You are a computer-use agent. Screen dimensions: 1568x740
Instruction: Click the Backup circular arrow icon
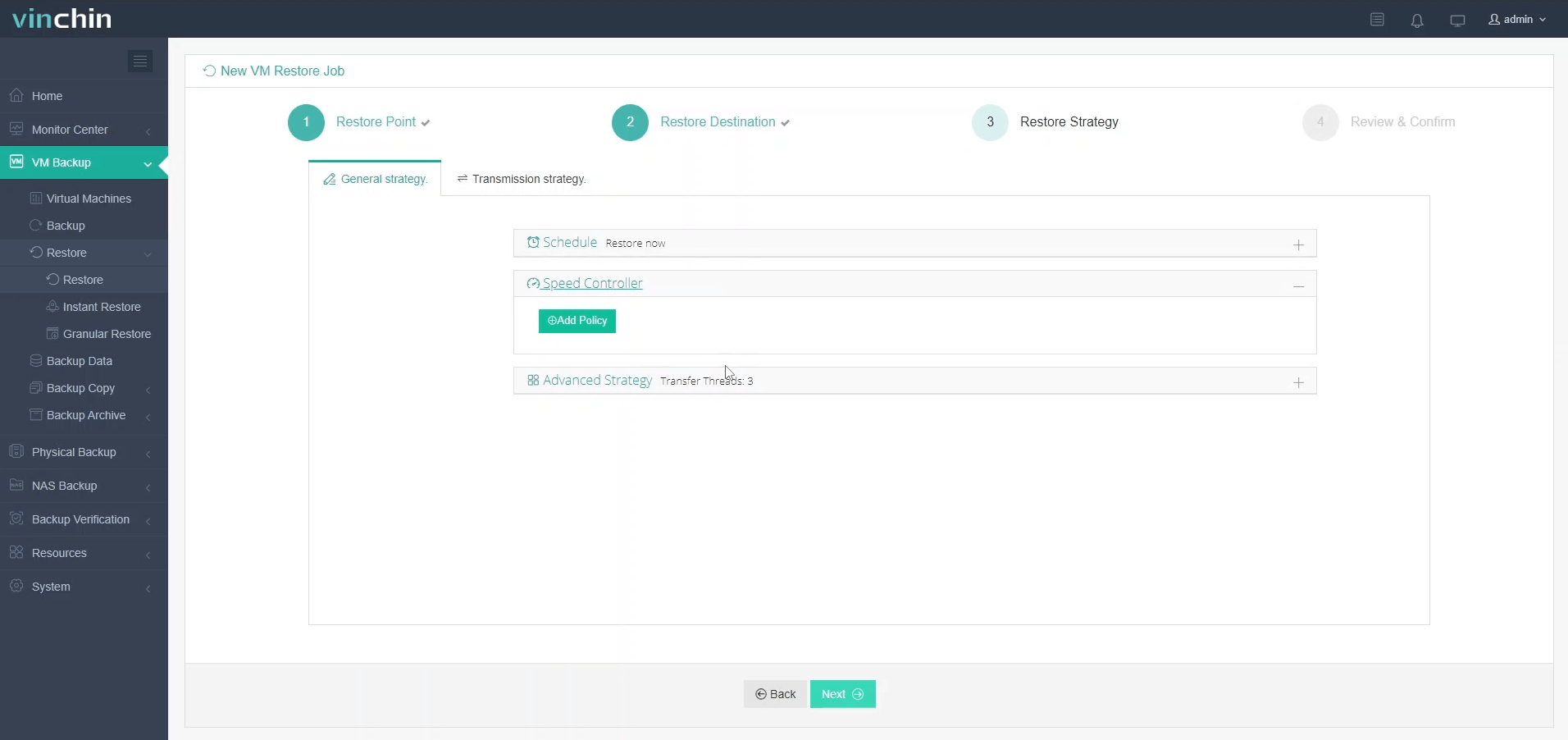pyautogui.click(x=36, y=225)
